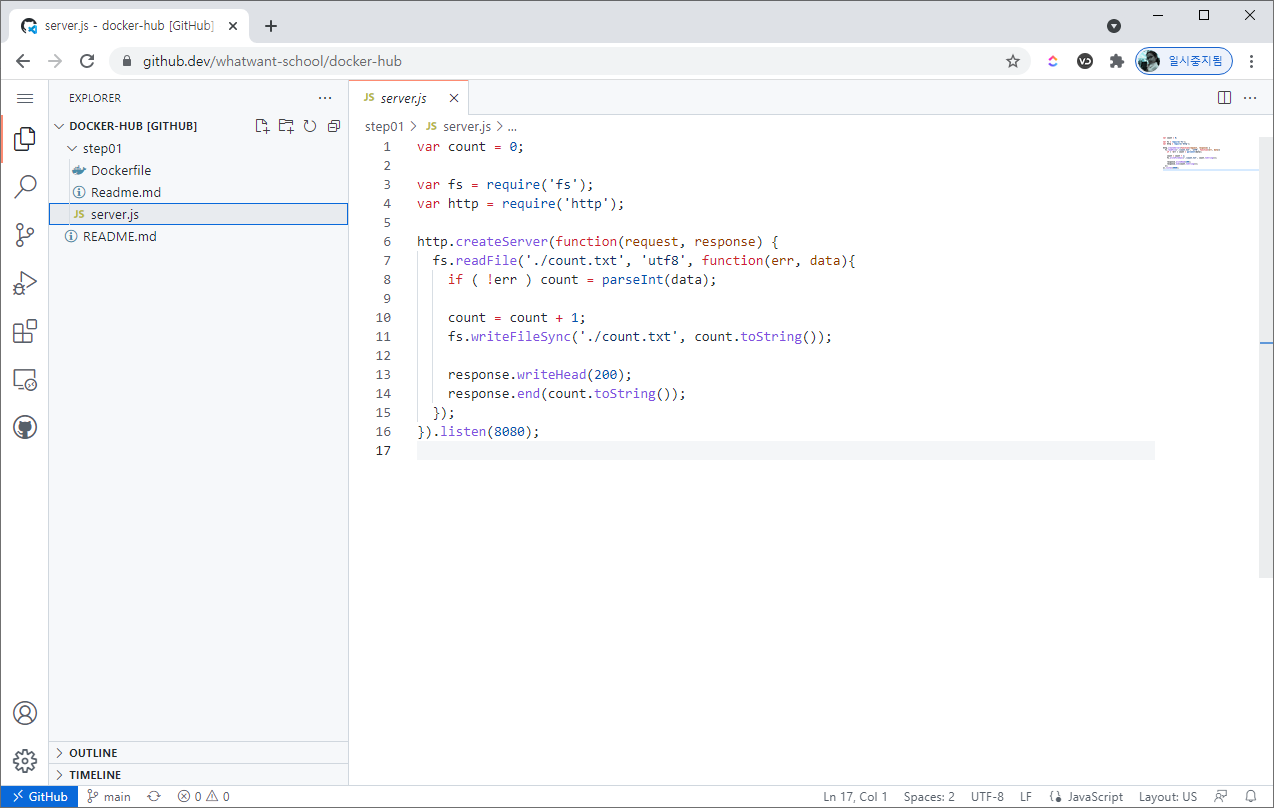Screen dimensions: 1274x808
Task: Click Layout: US in the status bar
Action: 1168,797
